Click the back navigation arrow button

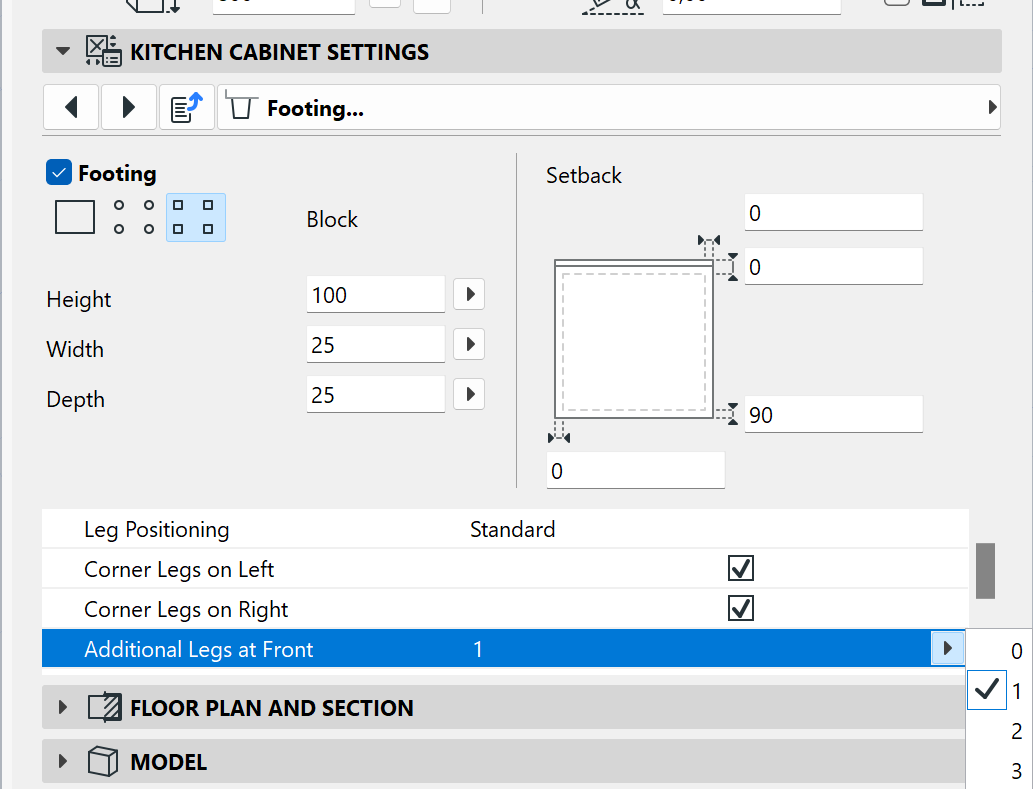pos(70,107)
